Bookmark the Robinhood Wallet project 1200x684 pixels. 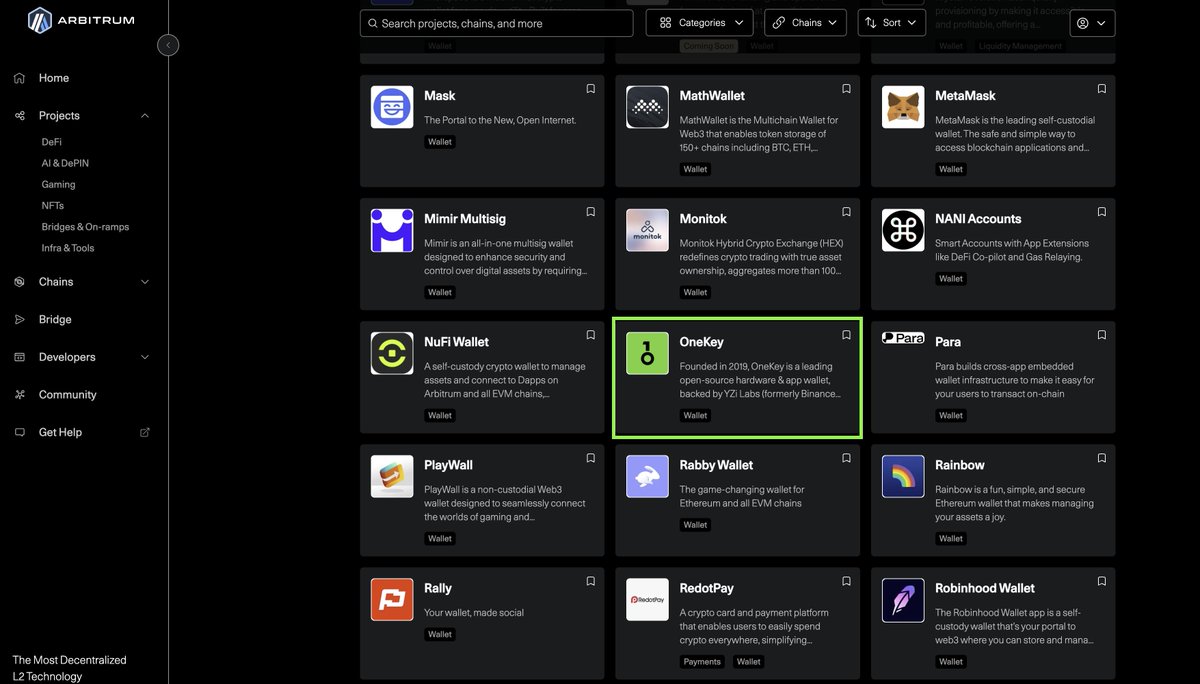1102,581
